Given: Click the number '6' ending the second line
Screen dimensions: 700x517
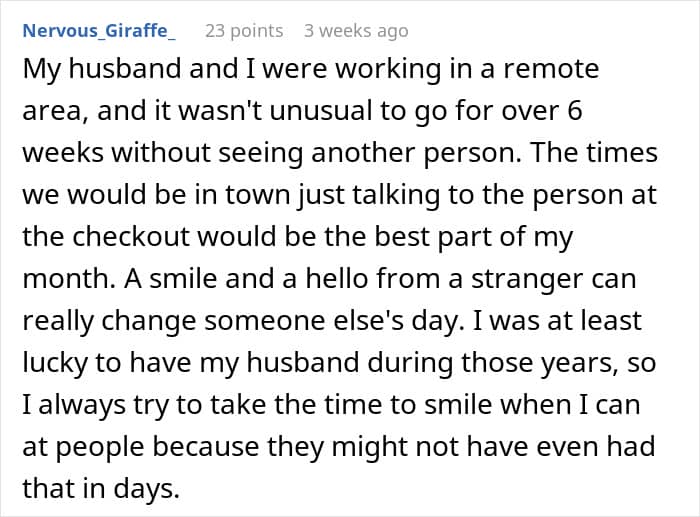Looking at the screenshot, I should [575, 111].
